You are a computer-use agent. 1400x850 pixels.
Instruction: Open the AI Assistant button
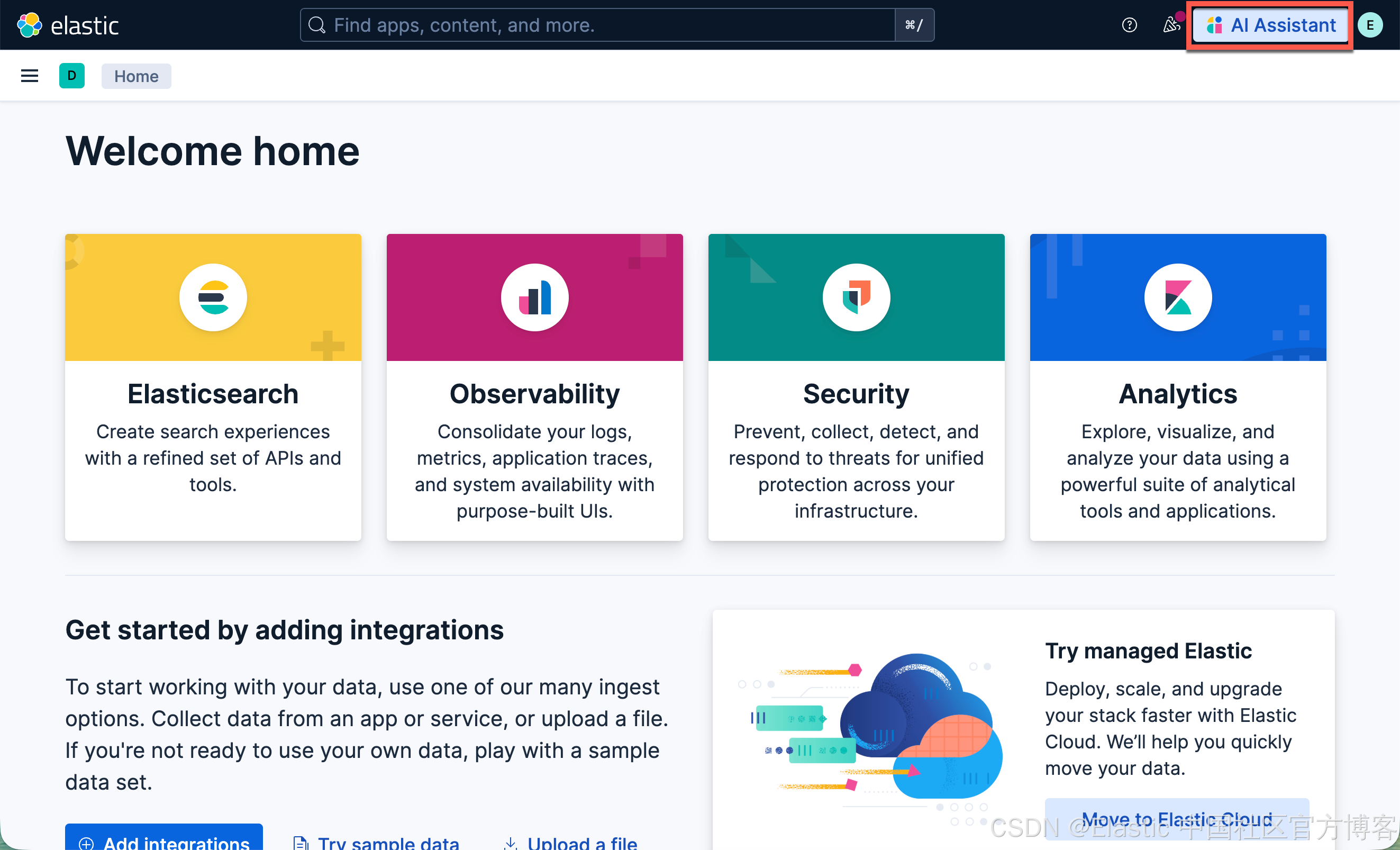click(1270, 25)
